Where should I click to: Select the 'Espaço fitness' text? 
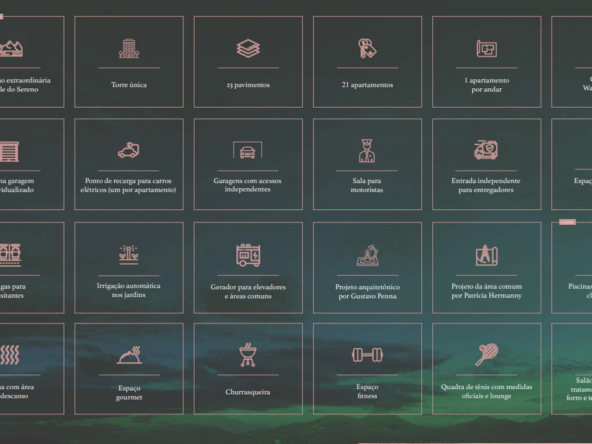click(367, 392)
